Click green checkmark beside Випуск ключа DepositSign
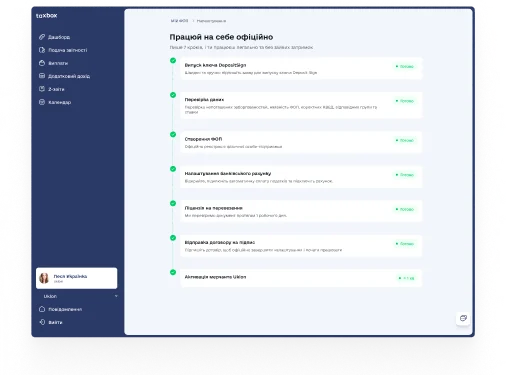The width and height of the screenshot is (507, 375). (x=173, y=60)
